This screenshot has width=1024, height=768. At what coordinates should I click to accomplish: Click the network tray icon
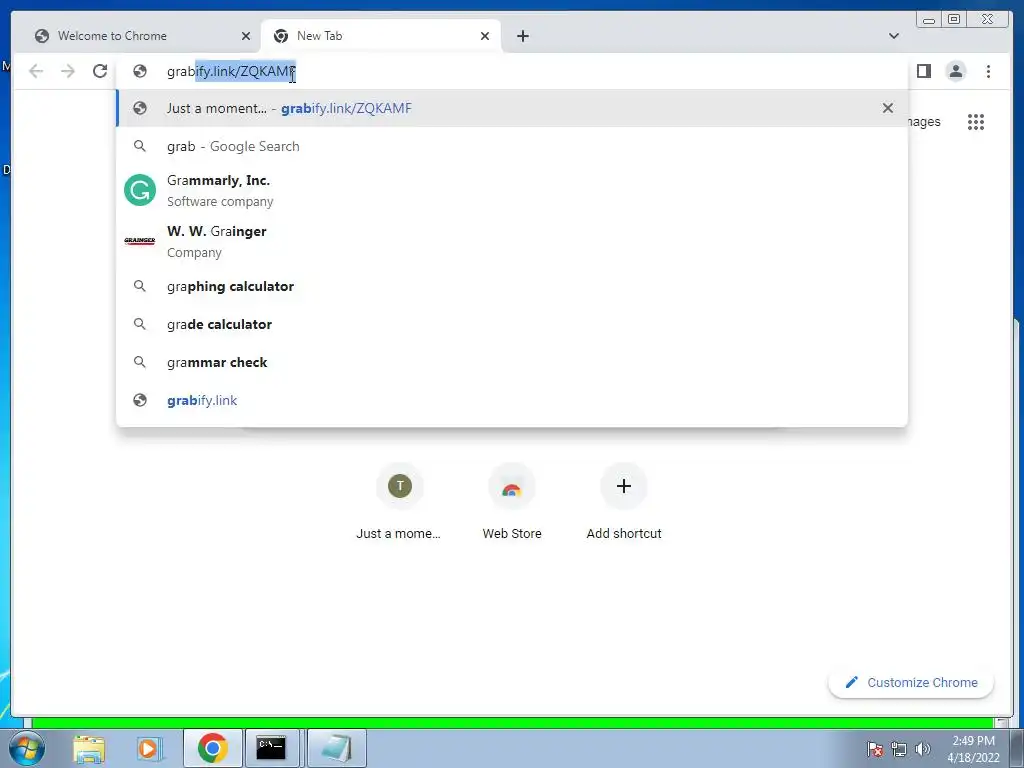point(899,749)
